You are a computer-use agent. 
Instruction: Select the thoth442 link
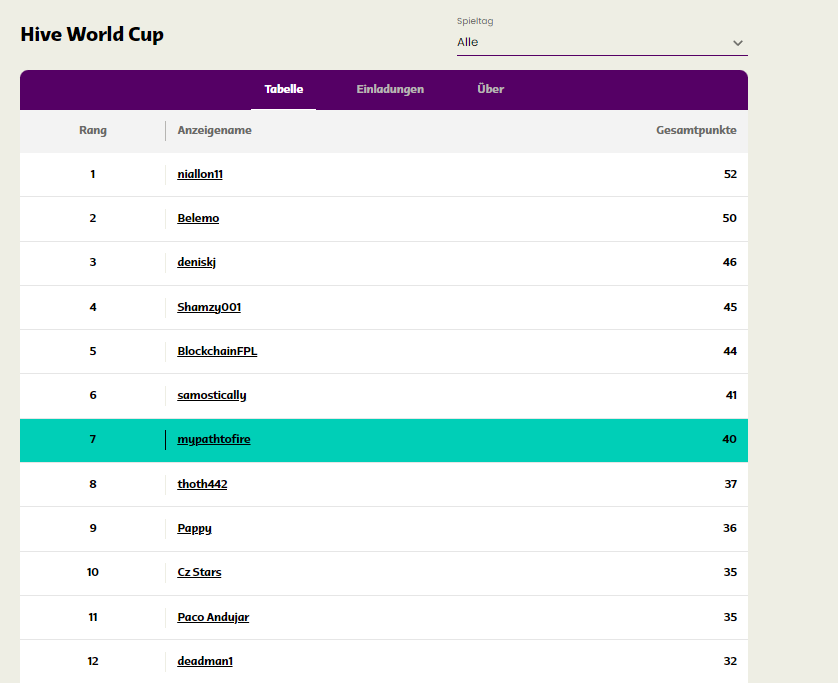202,484
